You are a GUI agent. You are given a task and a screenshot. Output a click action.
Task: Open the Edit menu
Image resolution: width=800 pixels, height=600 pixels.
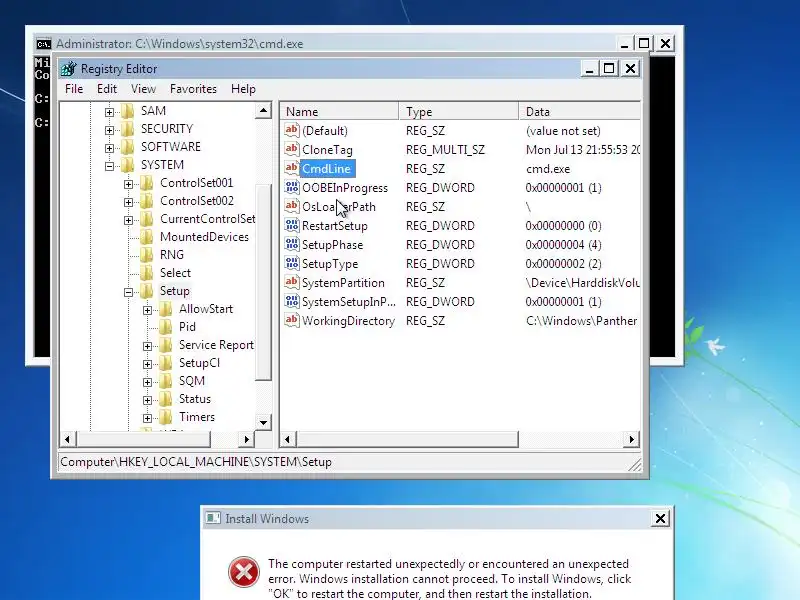pyautogui.click(x=107, y=89)
